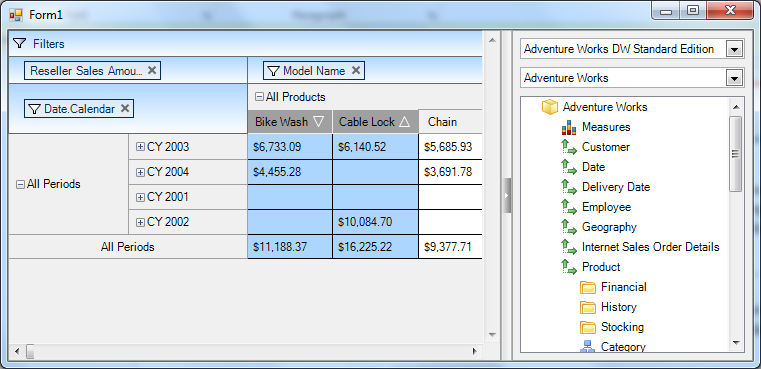Viewport: 761px width, 369px height.
Task: Remove the Model Name field
Action: (356, 70)
